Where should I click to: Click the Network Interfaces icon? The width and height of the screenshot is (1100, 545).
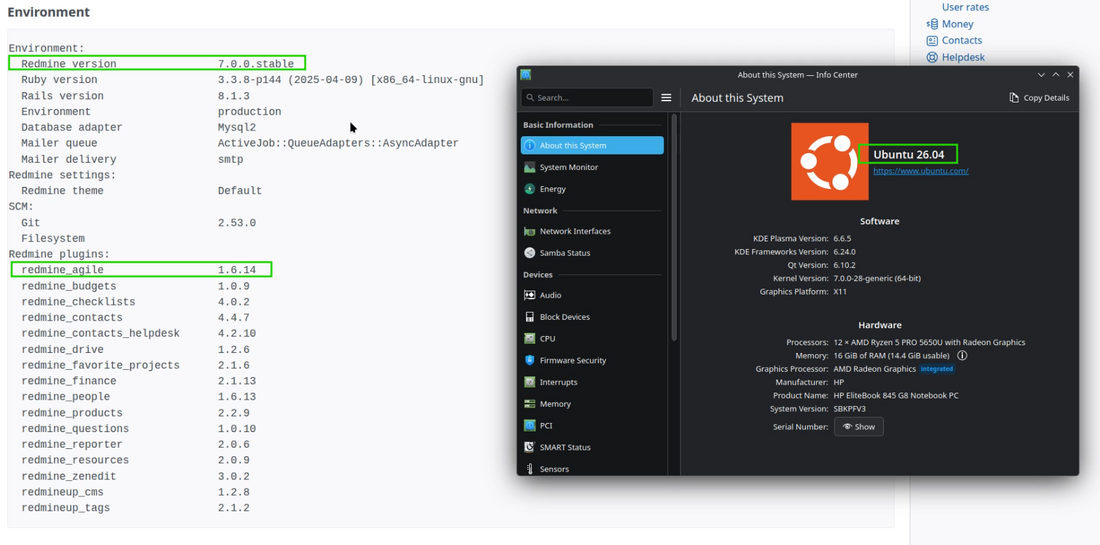coord(530,231)
